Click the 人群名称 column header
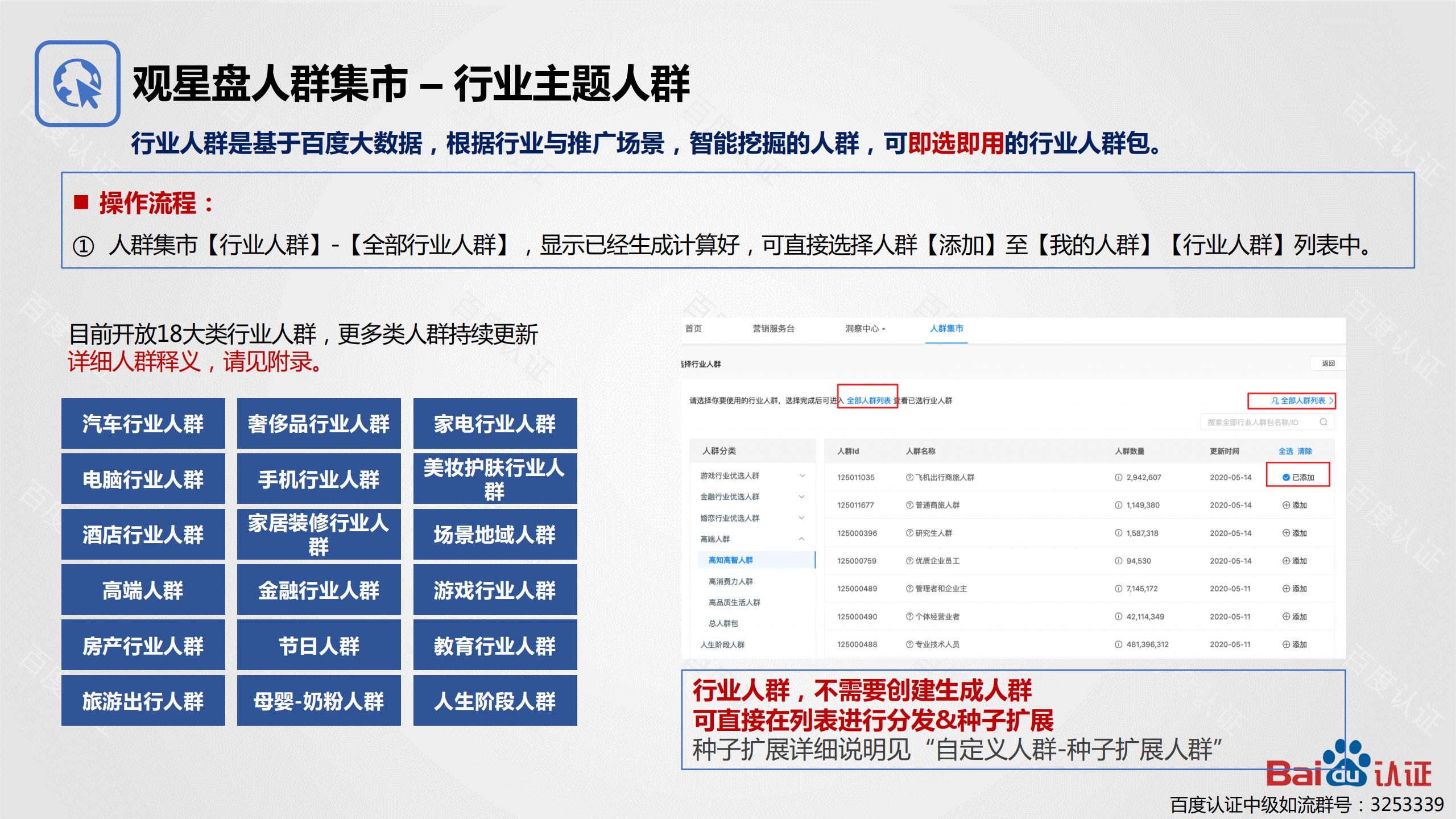This screenshot has width=1456, height=819. tap(920, 451)
